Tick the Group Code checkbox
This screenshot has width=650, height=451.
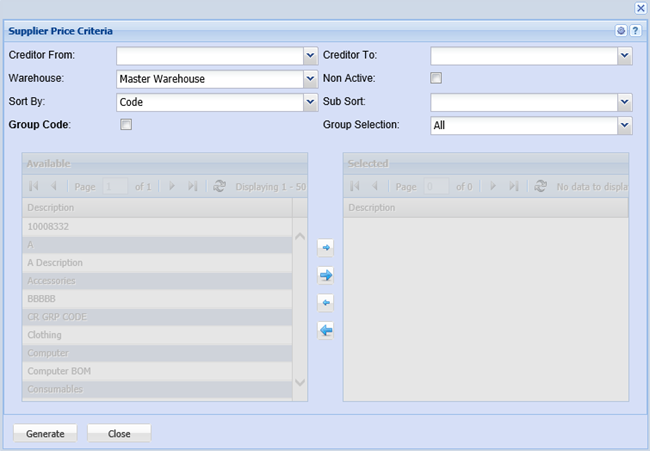(126, 125)
